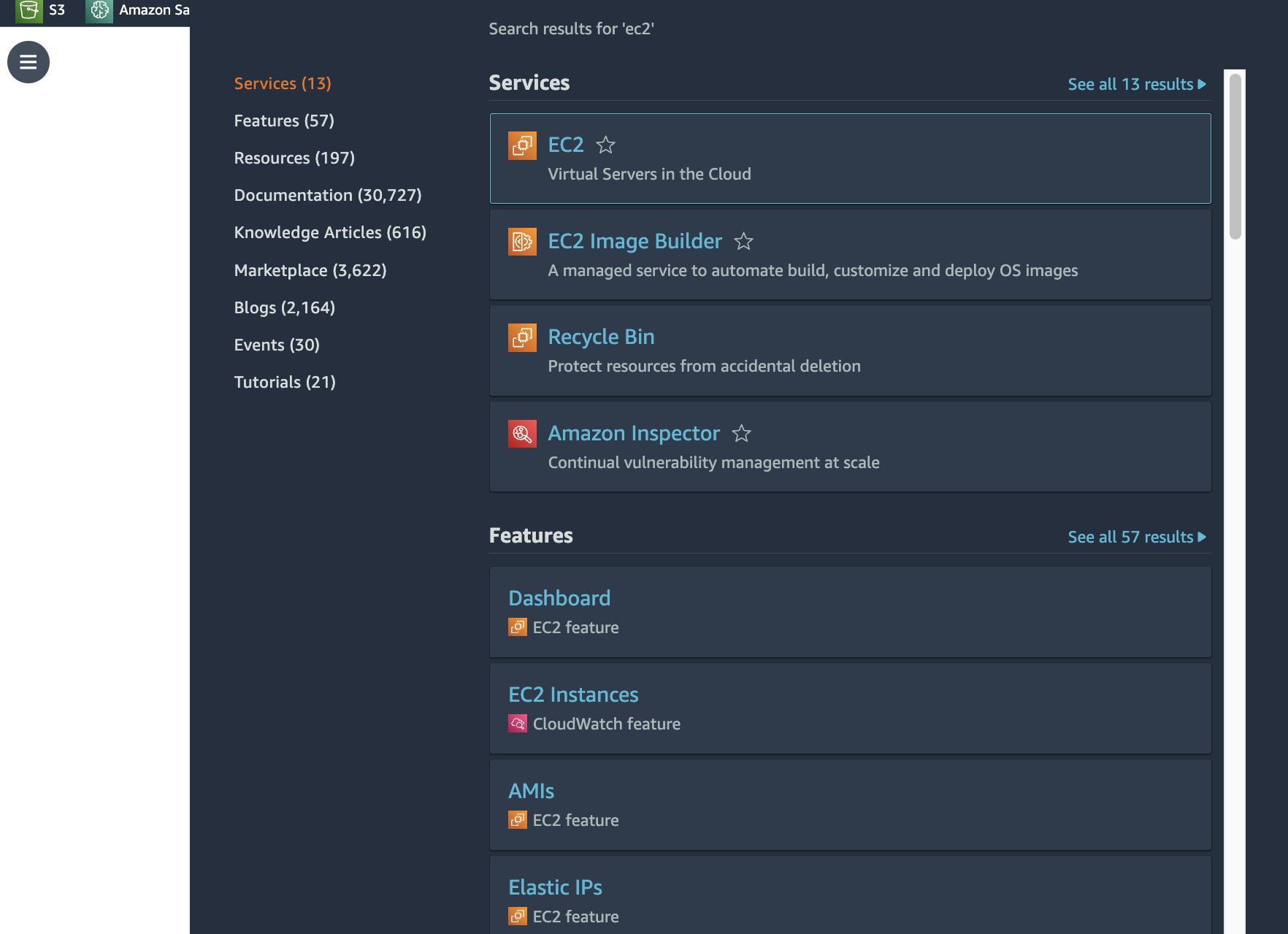Select Events (30) category
Viewport: 1288px width, 934px height.
pos(277,345)
